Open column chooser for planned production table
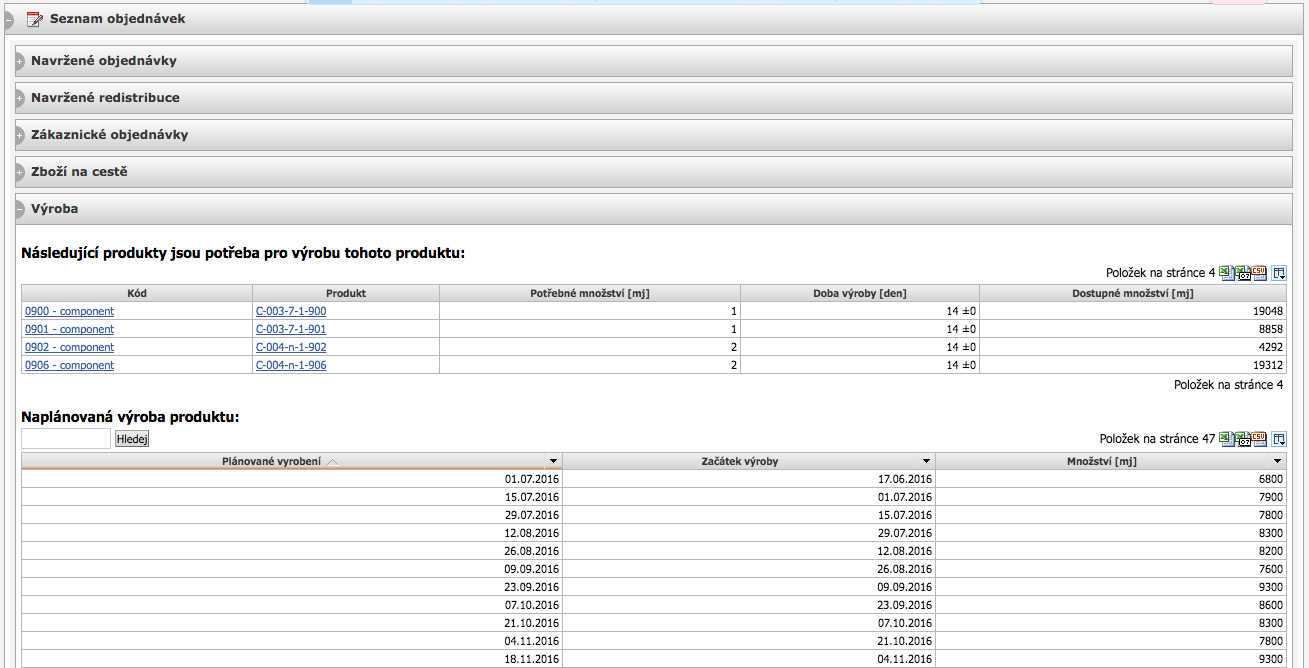 (1279, 438)
